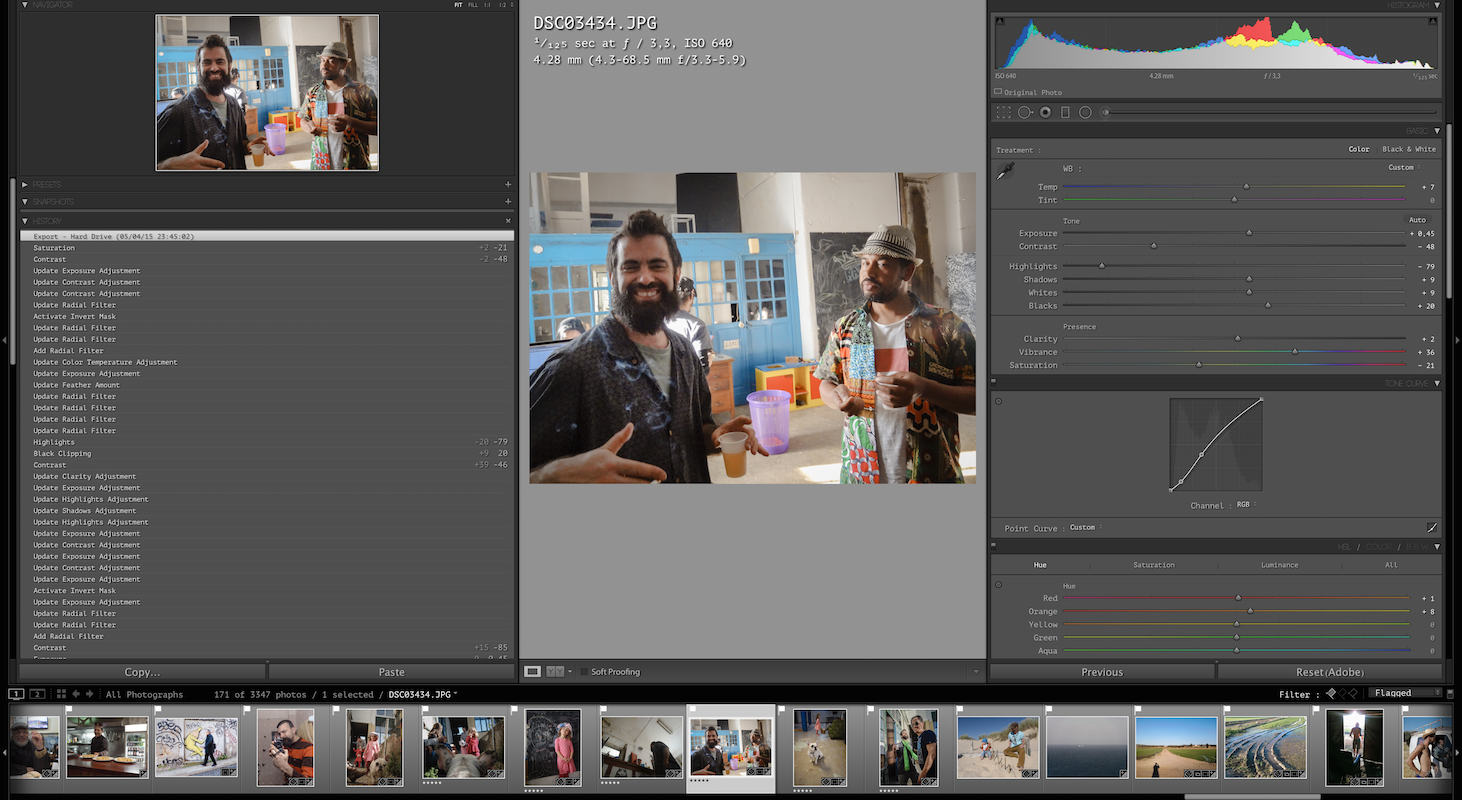Toggle the filmstrip filter switch at far right
The image size is (1462, 800).
(x=1451, y=693)
